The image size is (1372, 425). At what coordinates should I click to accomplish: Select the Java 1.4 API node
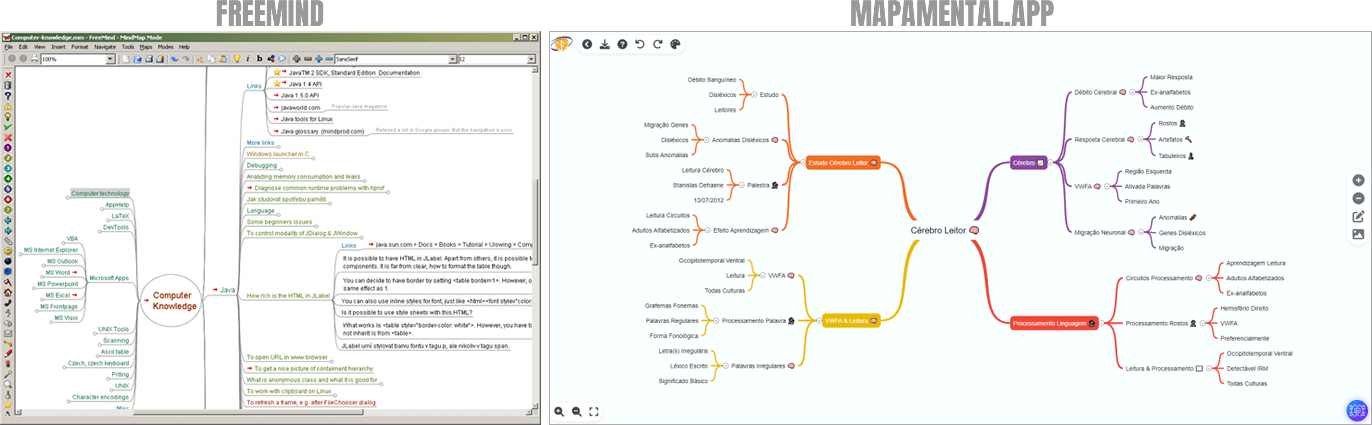[305, 84]
